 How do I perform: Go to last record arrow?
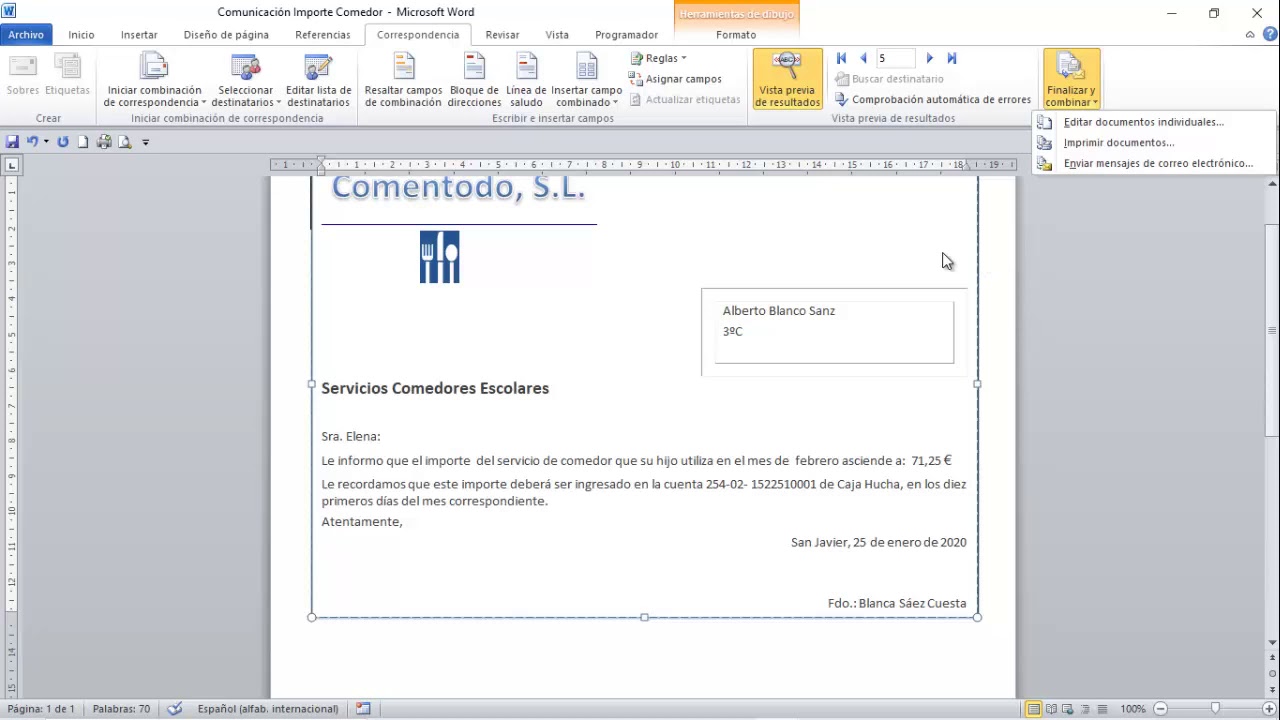click(x=952, y=59)
